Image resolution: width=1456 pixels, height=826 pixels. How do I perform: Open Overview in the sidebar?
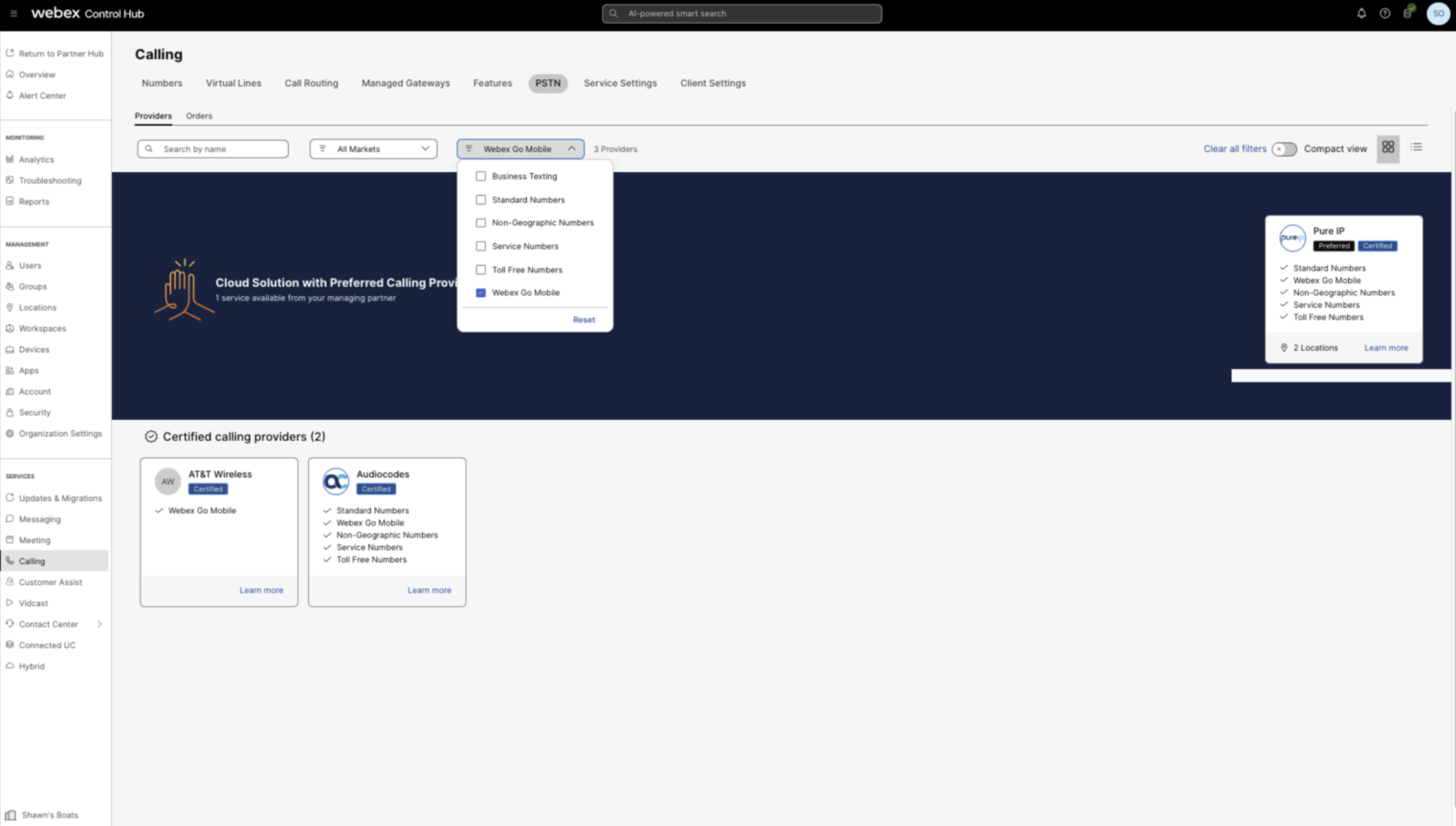[37, 74]
